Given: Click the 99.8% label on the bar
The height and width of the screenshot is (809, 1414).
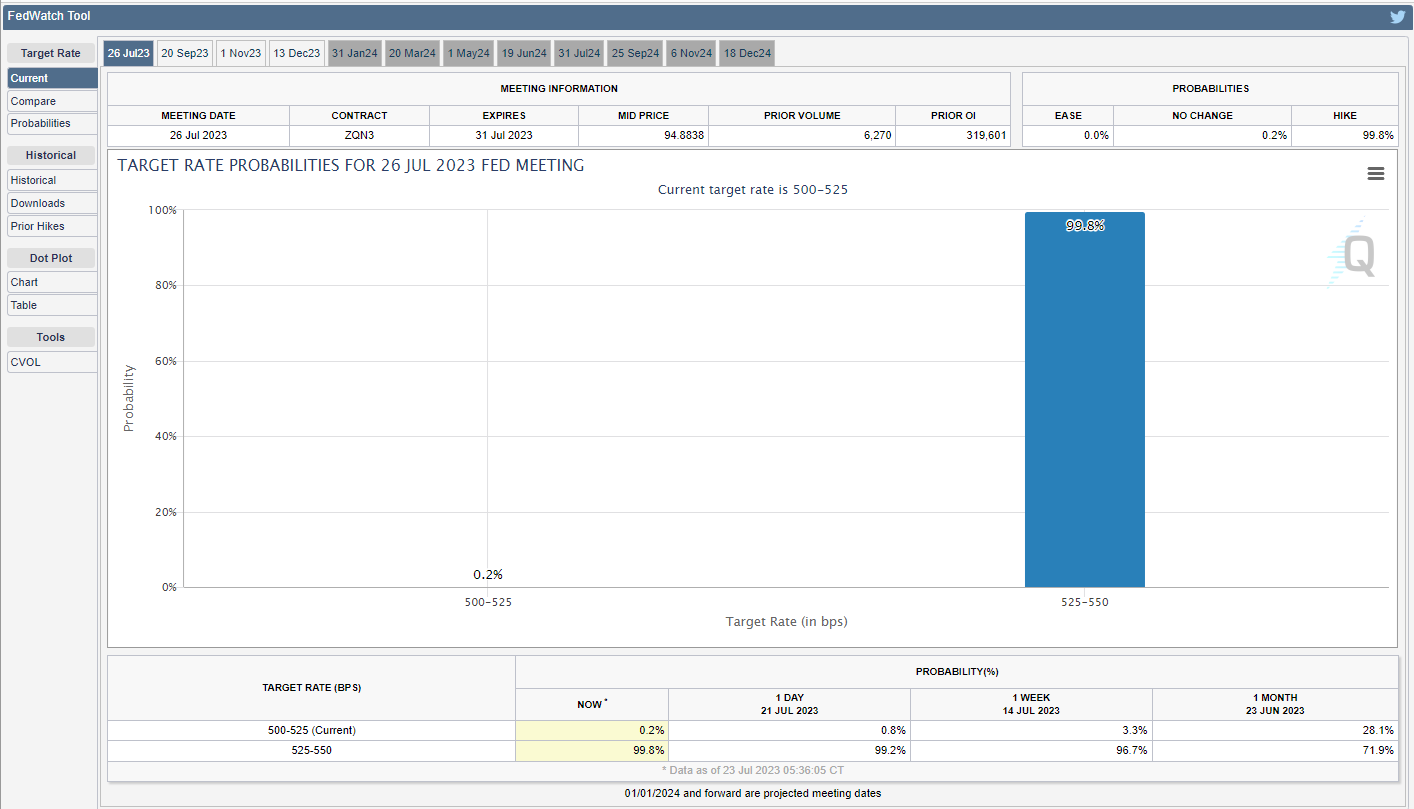Looking at the screenshot, I should (x=1085, y=226).
